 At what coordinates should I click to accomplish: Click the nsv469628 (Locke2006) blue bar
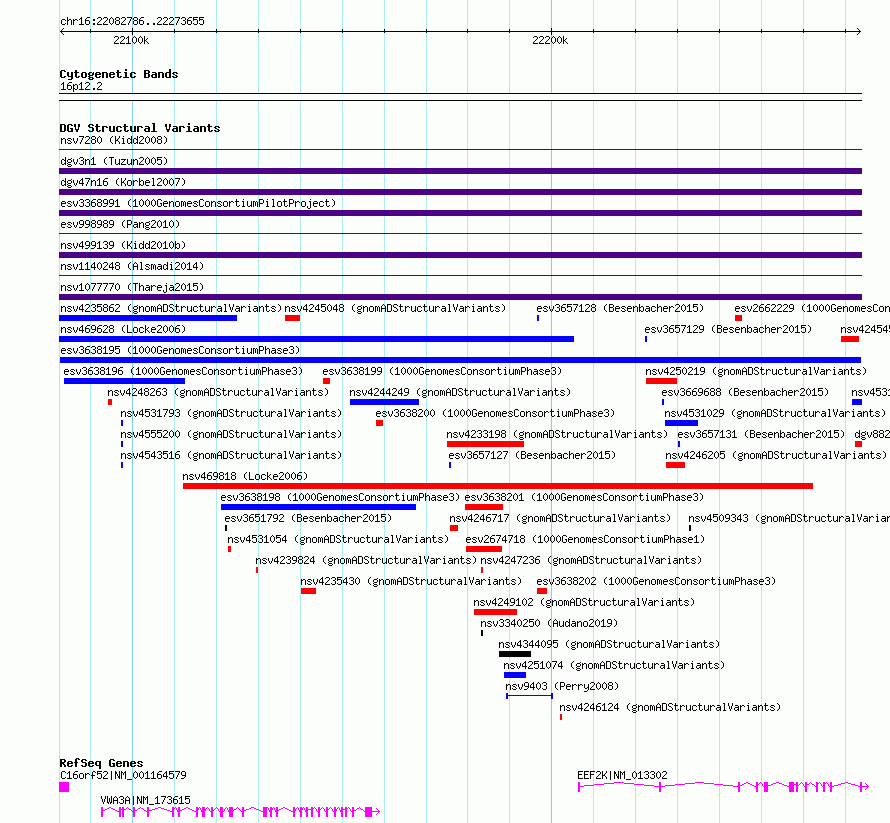tap(317, 339)
